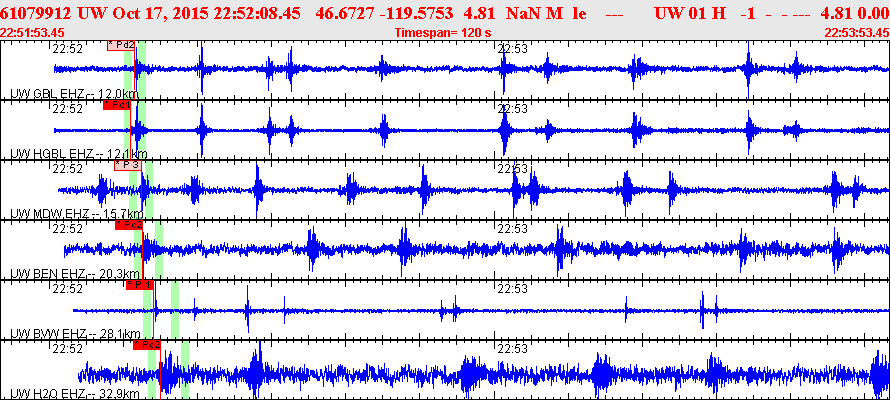Image resolution: width=890 pixels, height=400 pixels.
Task: Select the UW H2O EHZ 32.9km station label
Action: click(74, 394)
